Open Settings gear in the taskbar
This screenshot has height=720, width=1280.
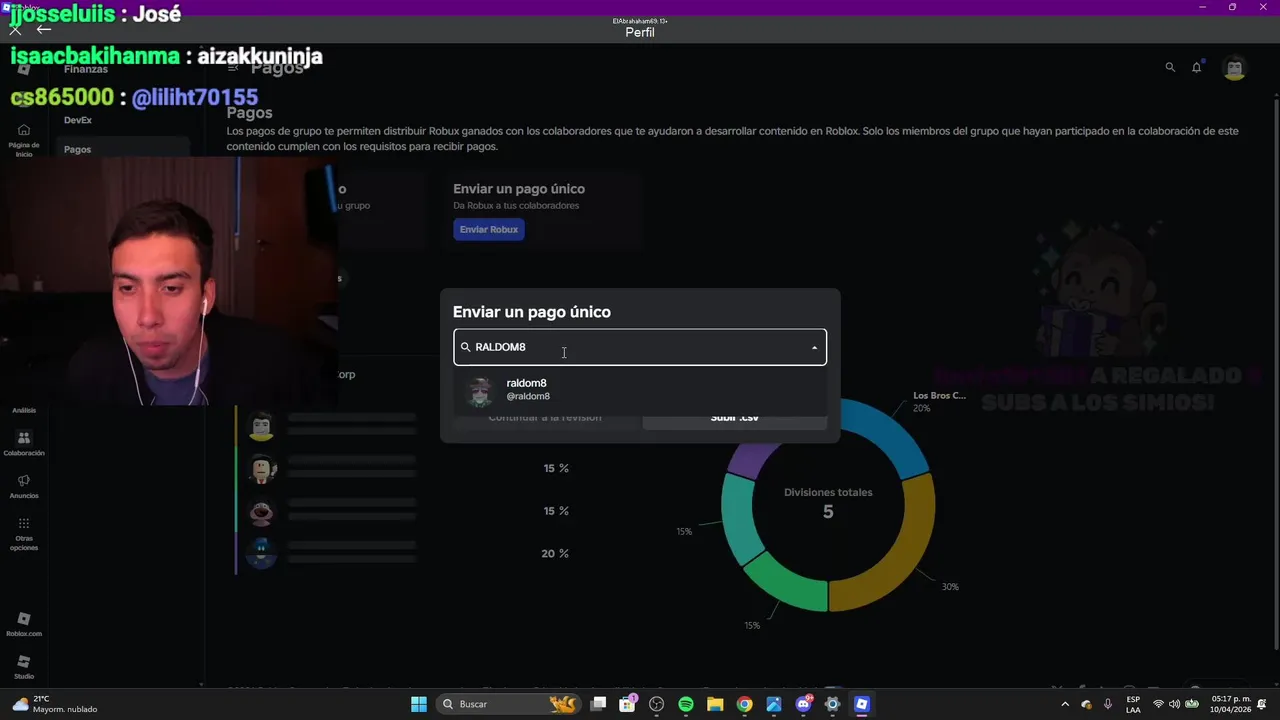[x=832, y=704]
